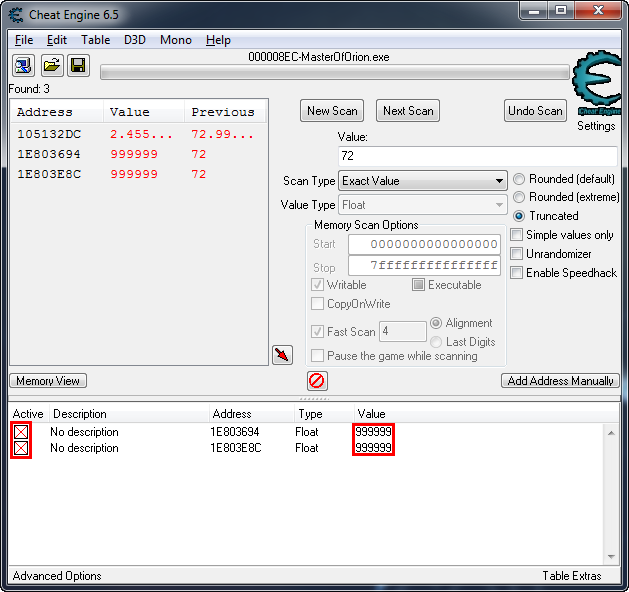
Task: Open the process selector icon
Action: [23, 65]
